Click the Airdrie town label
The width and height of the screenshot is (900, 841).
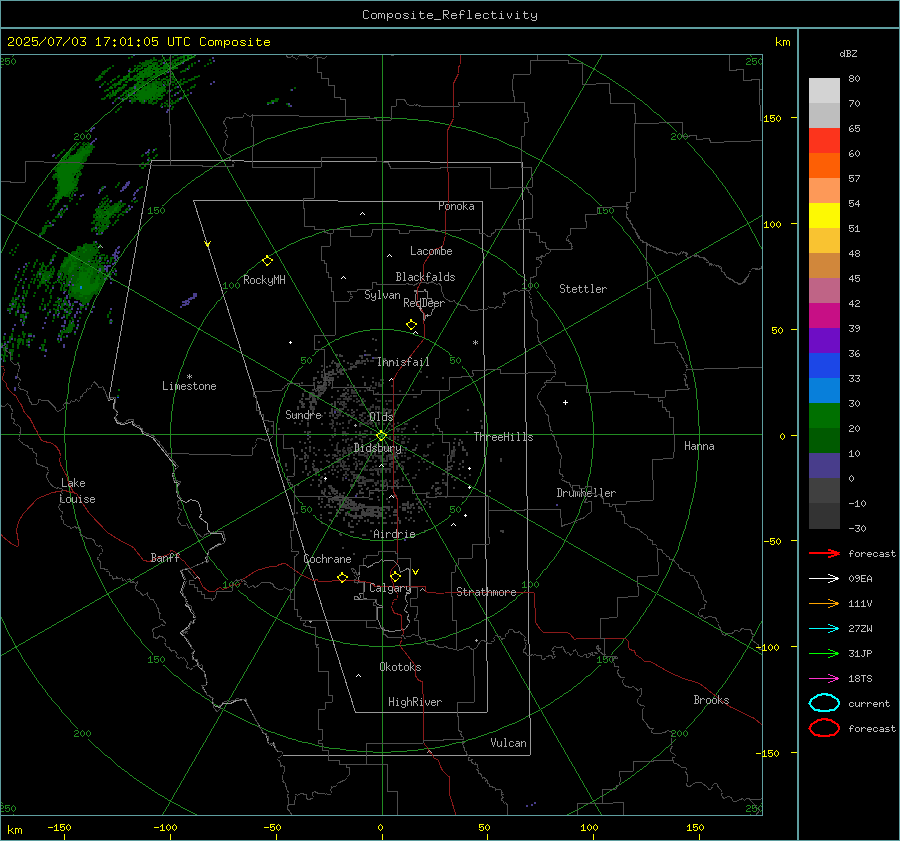tap(394, 534)
